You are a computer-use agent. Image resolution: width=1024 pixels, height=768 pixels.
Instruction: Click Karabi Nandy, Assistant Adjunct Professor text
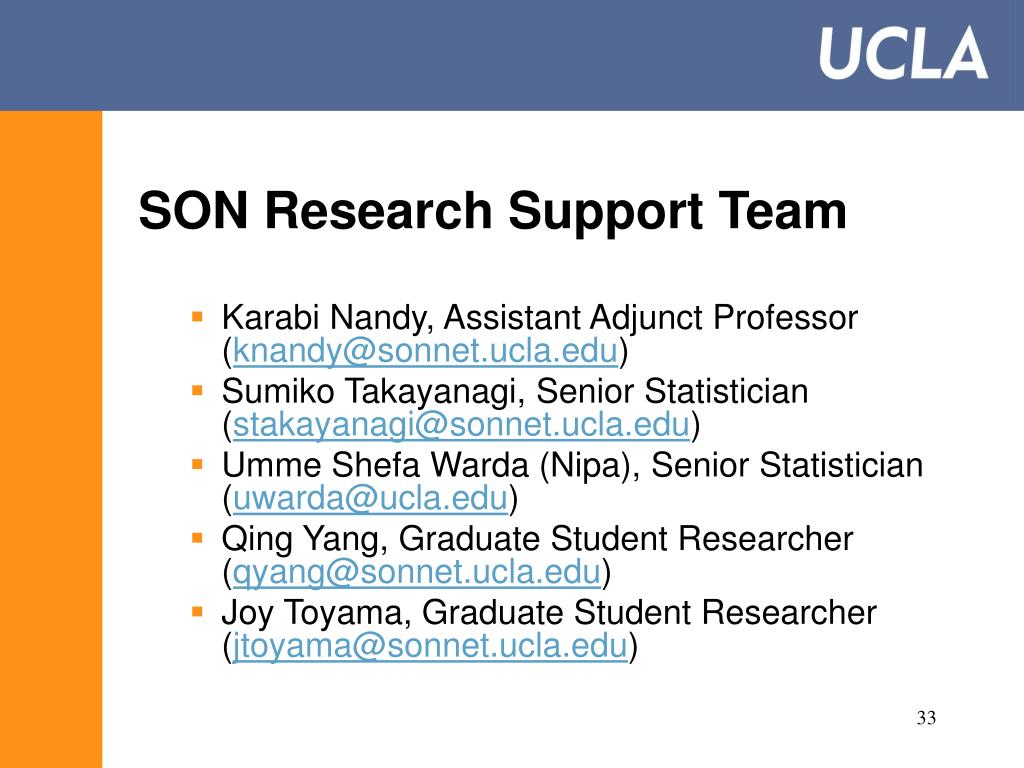click(539, 319)
